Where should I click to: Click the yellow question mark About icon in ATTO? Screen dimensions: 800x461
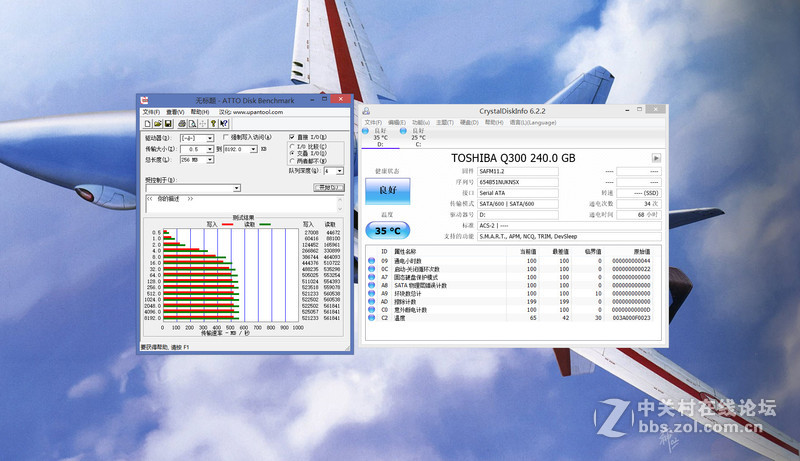coord(213,123)
